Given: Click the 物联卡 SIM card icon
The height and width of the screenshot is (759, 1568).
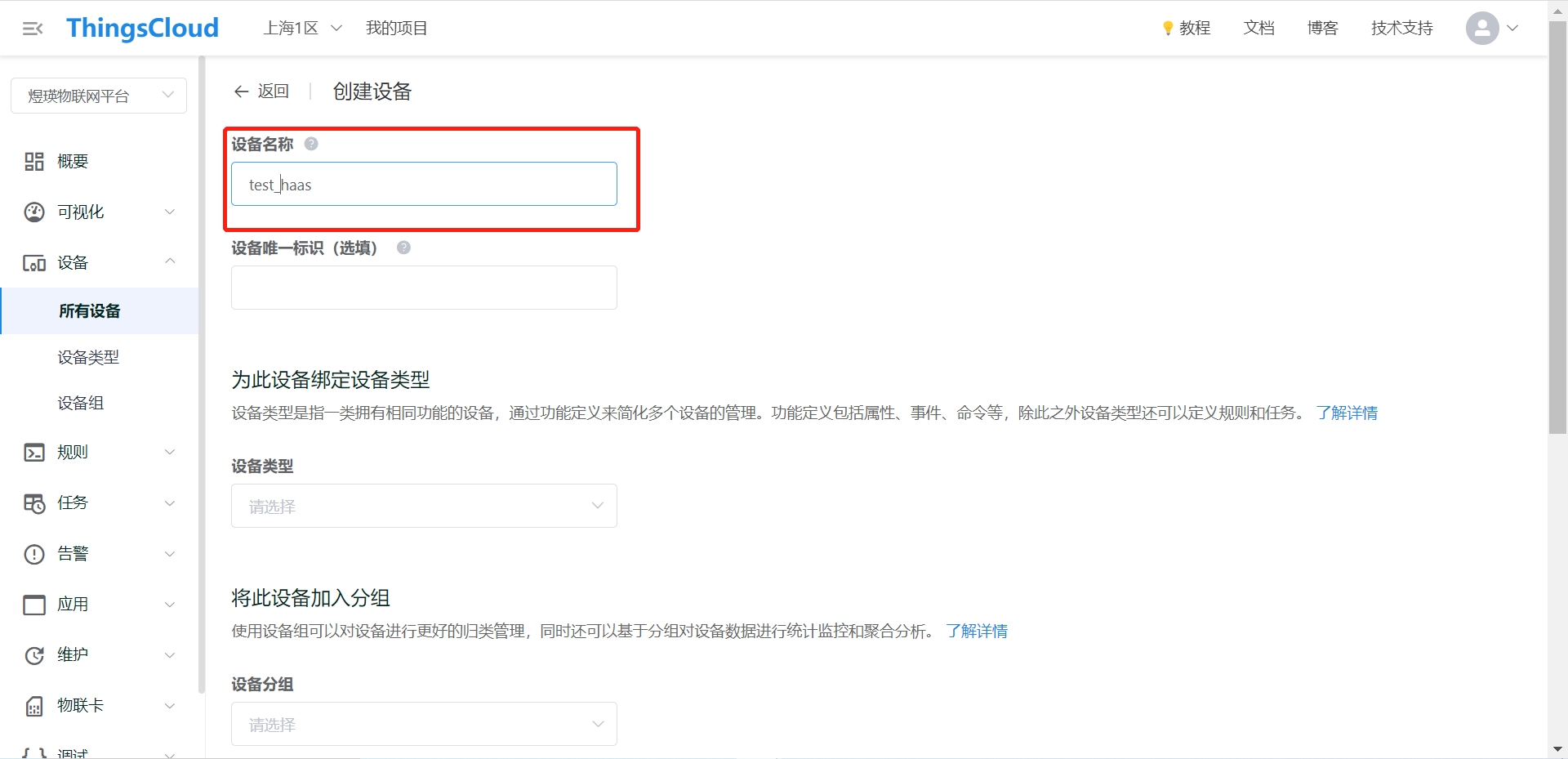Looking at the screenshot, I should (34, 706).
